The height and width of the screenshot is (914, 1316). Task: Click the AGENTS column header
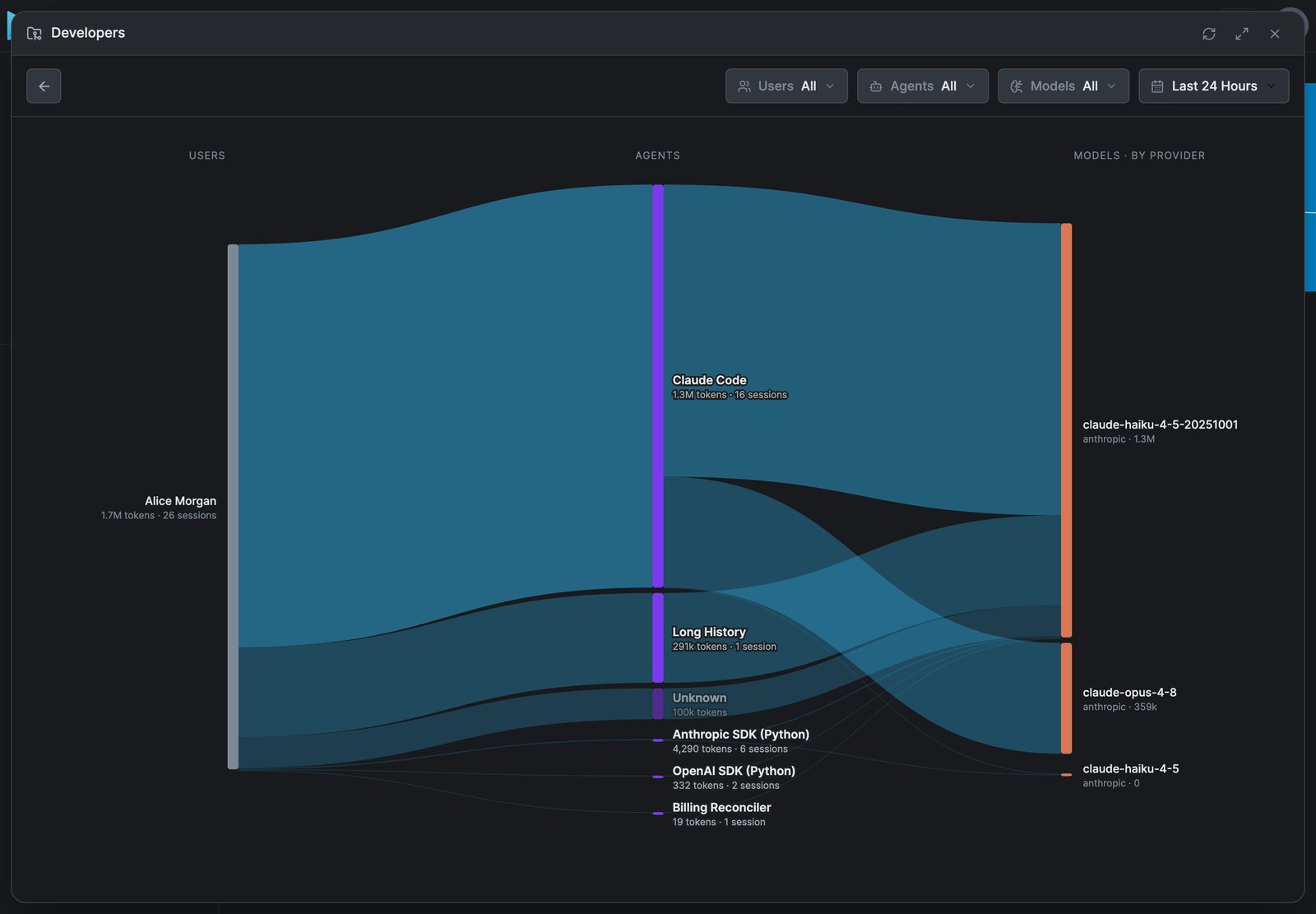click(x=657, y=155)
